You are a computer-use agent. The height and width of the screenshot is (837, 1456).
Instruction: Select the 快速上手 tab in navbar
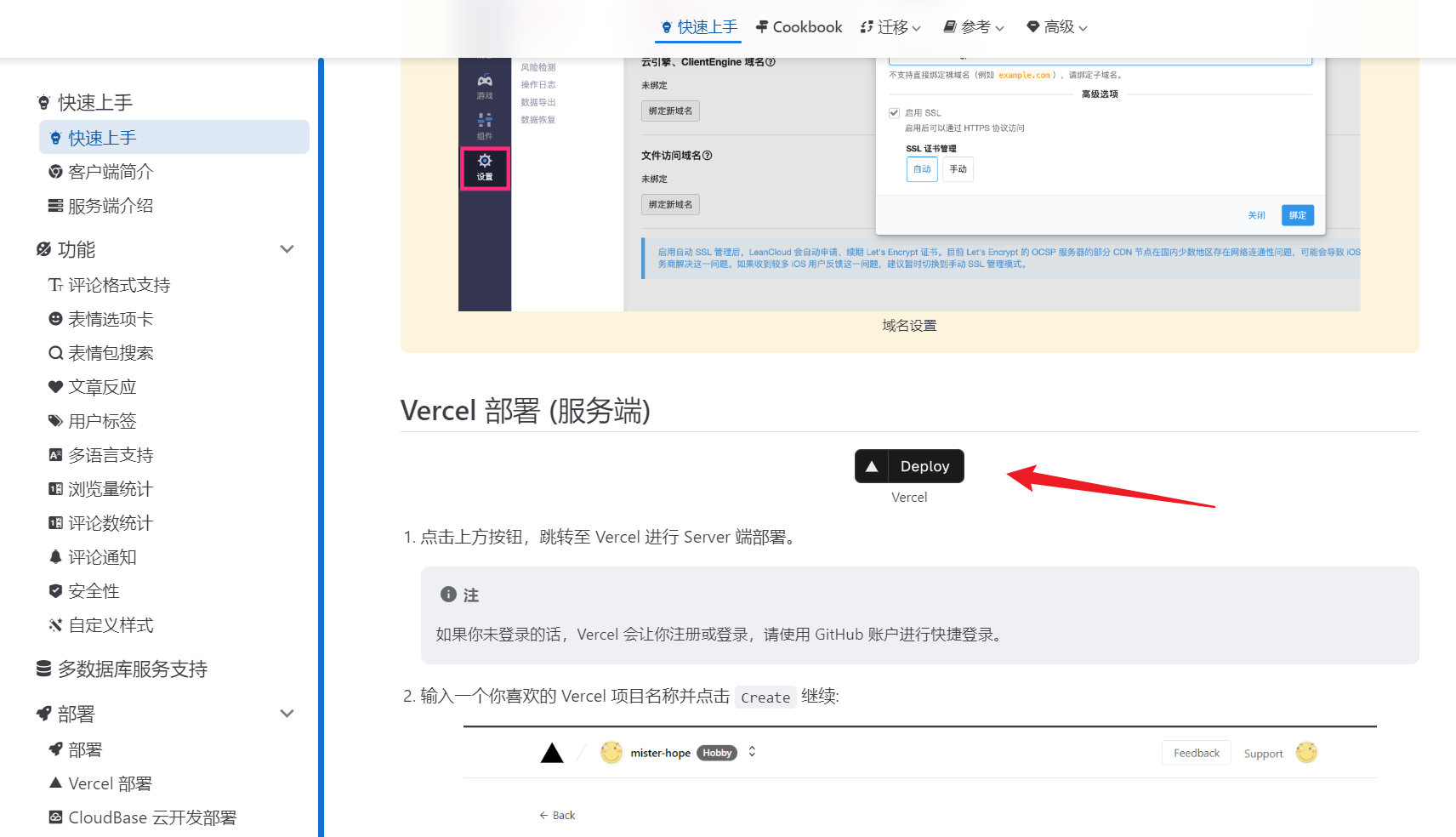pos(698,27)
